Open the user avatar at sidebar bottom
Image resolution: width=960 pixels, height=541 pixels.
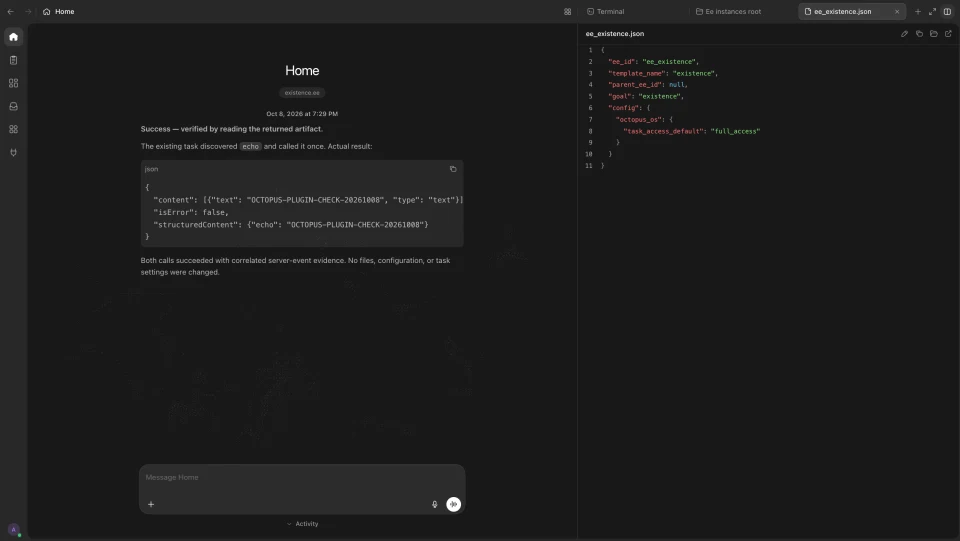tap(13, 530)
